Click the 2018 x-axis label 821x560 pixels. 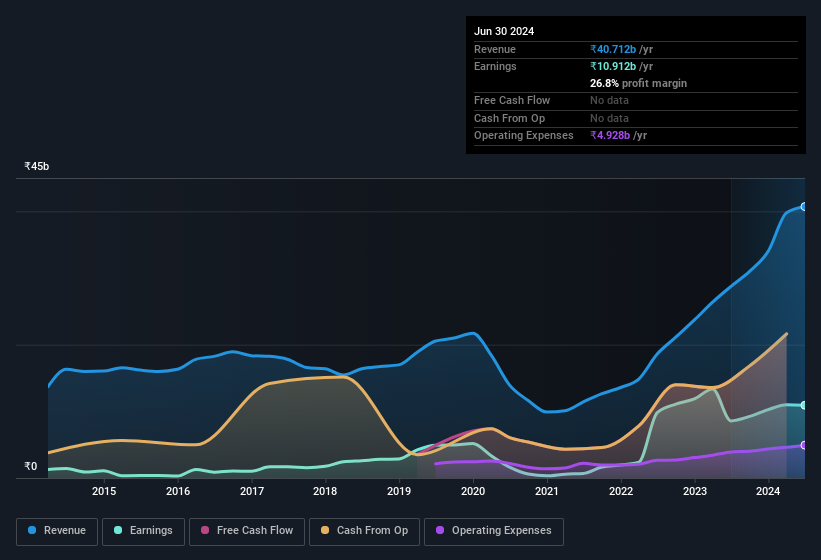pos(325,491)
